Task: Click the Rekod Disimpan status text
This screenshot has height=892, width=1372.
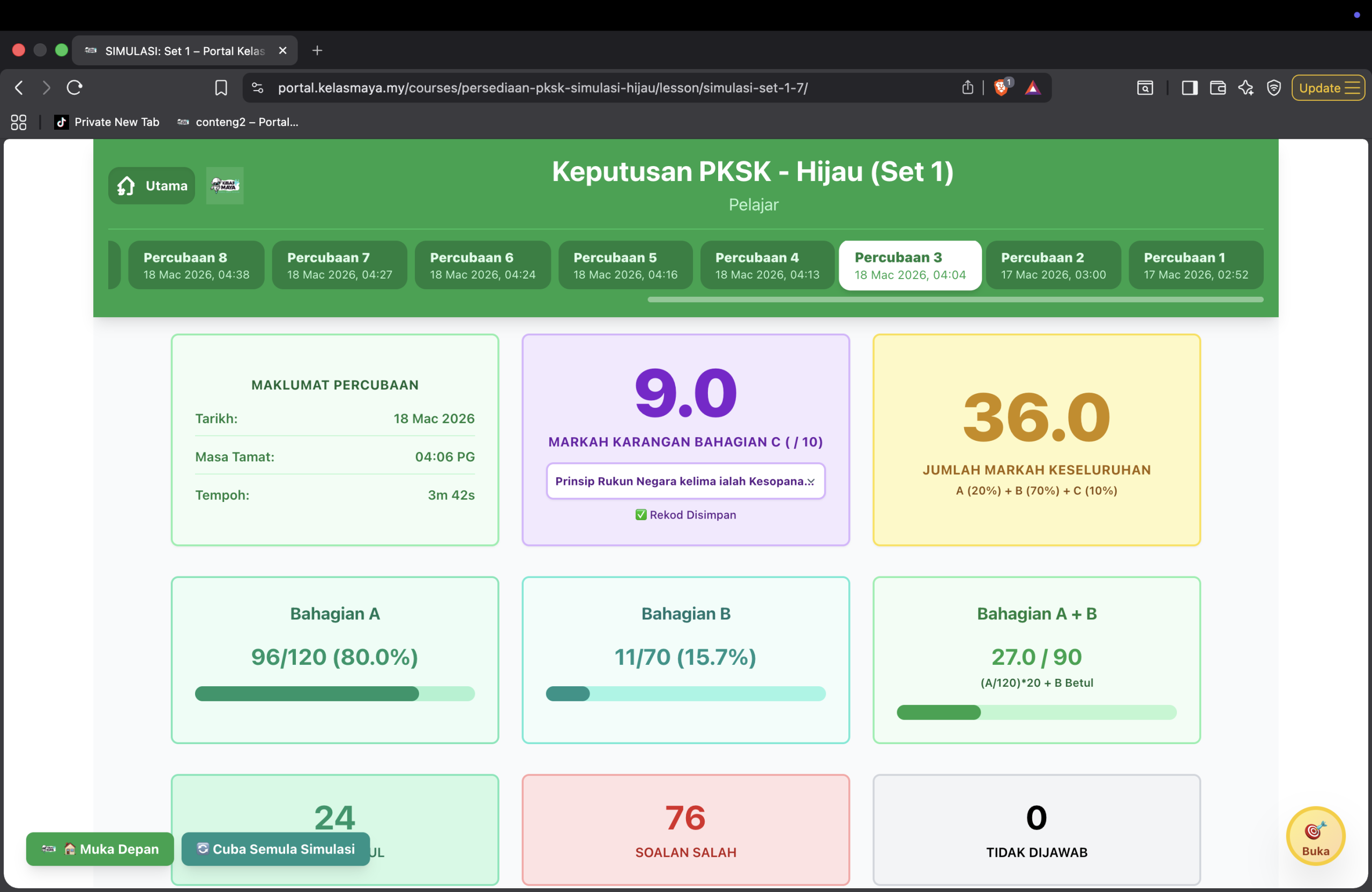Action: pyautogui.click(x=685, y=514)
